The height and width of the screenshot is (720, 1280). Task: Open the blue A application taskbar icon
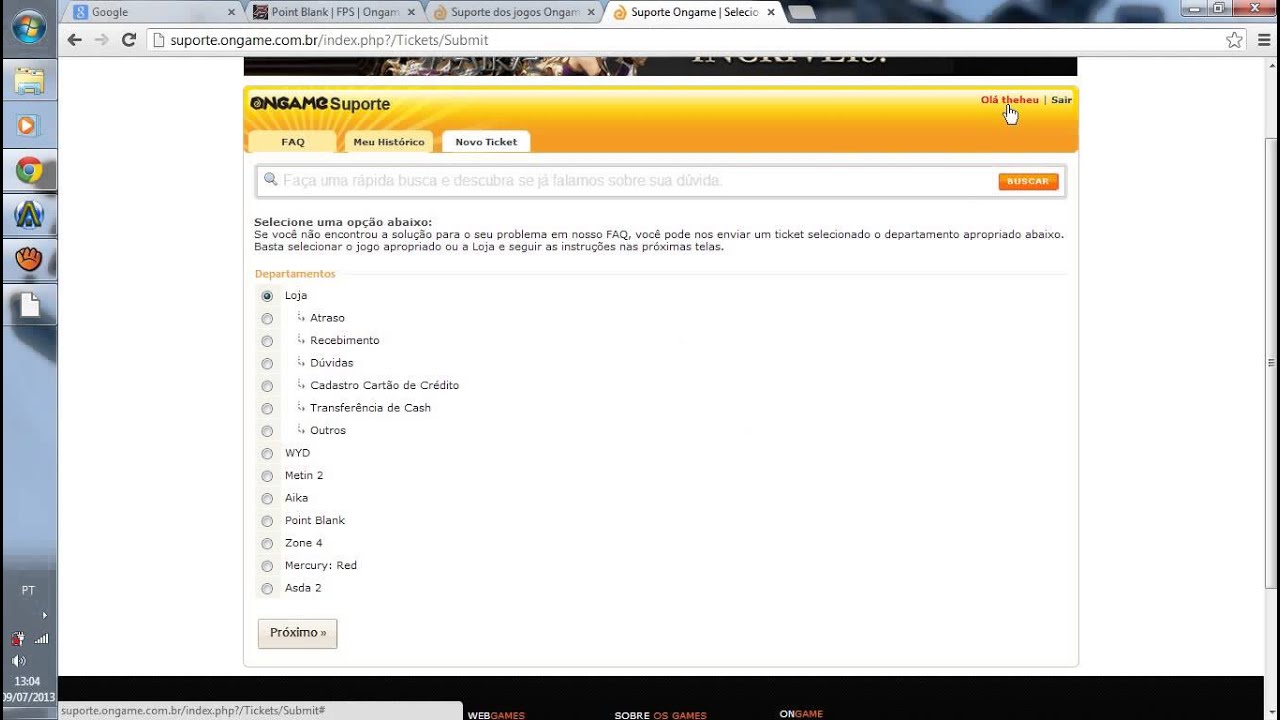(29, 215)
